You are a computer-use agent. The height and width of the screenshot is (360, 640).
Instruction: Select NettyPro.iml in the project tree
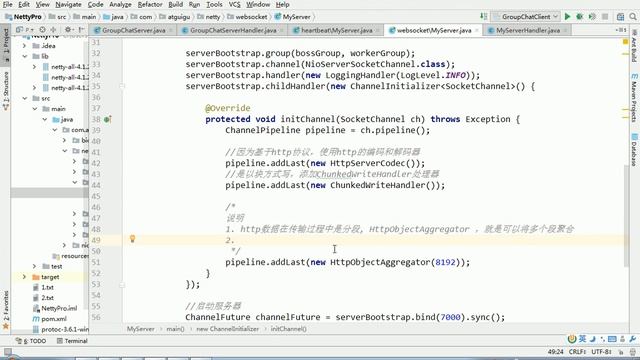pos(55,308)
